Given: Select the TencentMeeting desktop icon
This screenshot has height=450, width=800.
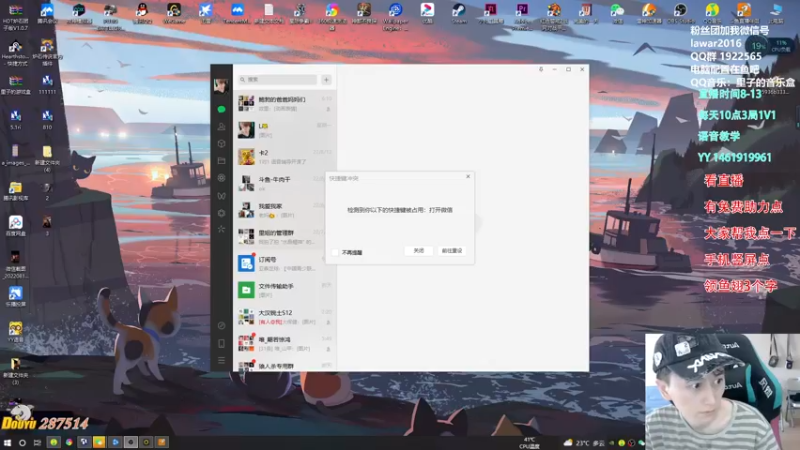Looking at the screenshot, I should coord(237,13).
